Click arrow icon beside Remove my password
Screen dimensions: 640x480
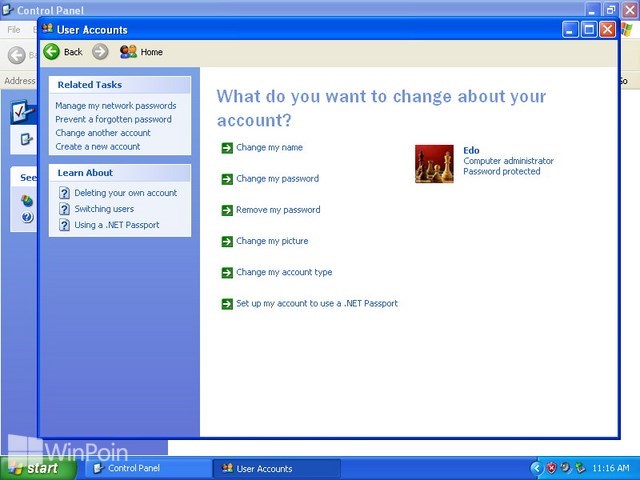(227, 210)
